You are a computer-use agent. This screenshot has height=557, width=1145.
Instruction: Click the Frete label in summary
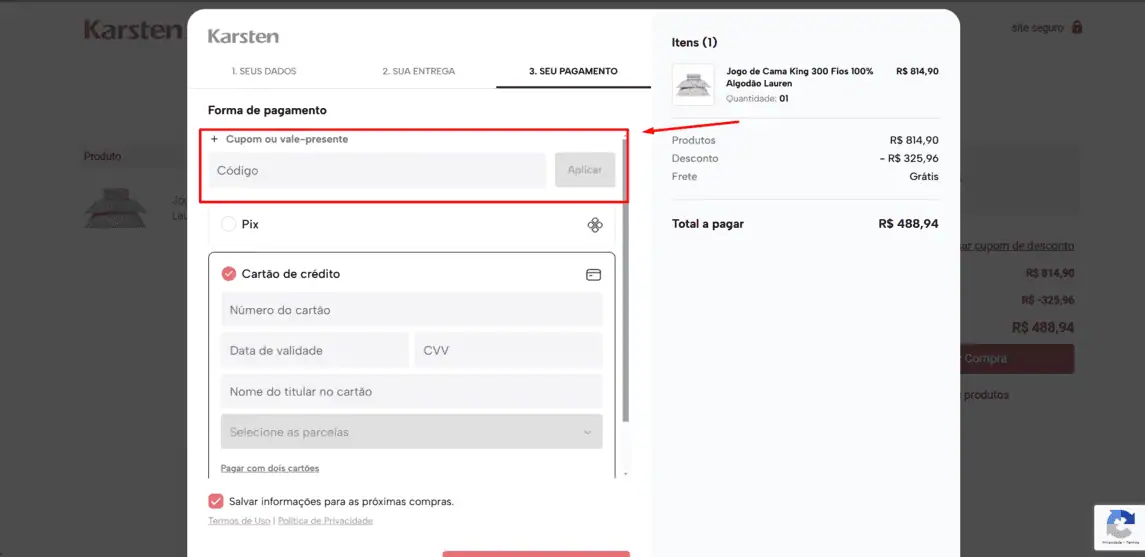point(684,177)
